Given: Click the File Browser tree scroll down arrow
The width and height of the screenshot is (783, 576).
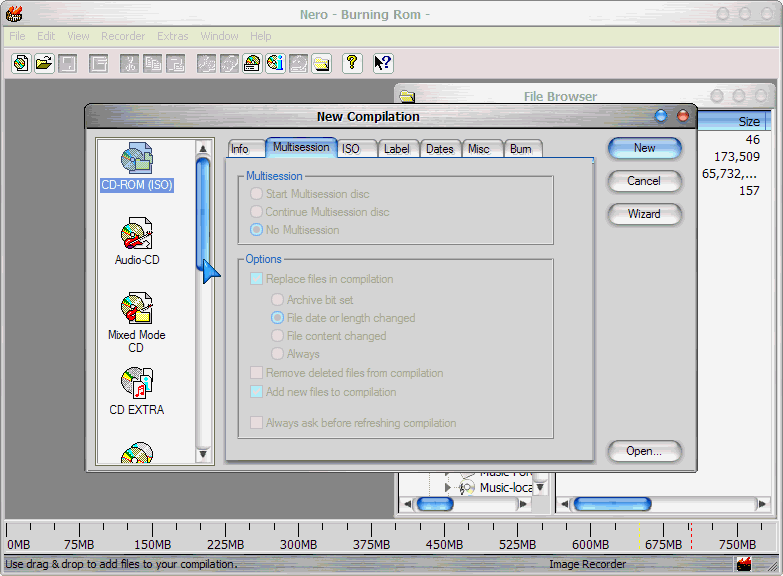Looking at the screenshot, I should 540,487.
